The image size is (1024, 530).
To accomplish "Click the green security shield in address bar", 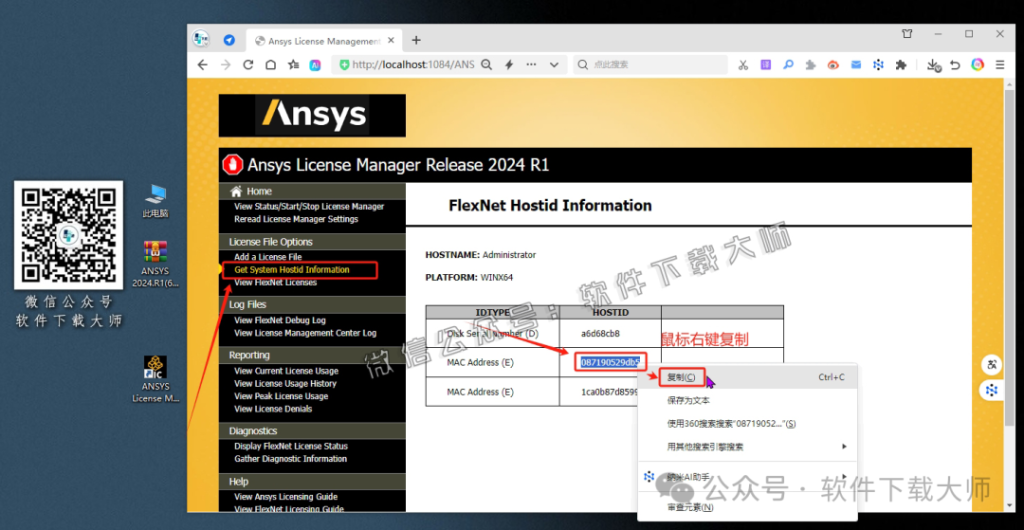I will pyautogui.click(x=344, y=65).
